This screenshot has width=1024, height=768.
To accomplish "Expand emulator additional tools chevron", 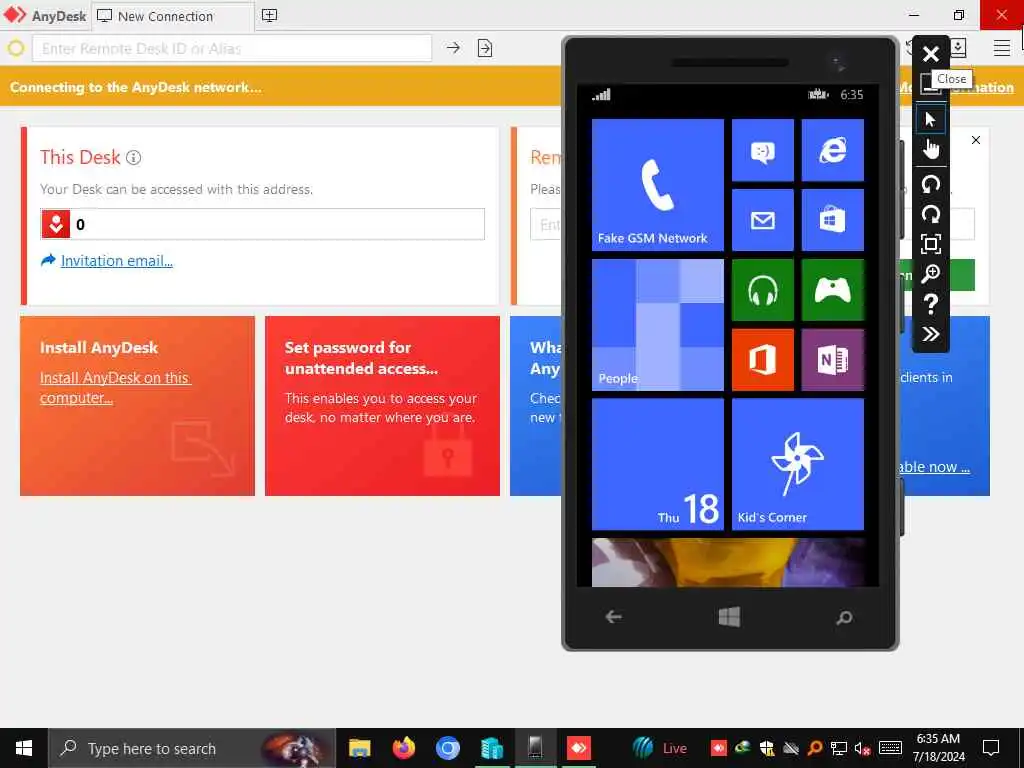I will point(931,334).
